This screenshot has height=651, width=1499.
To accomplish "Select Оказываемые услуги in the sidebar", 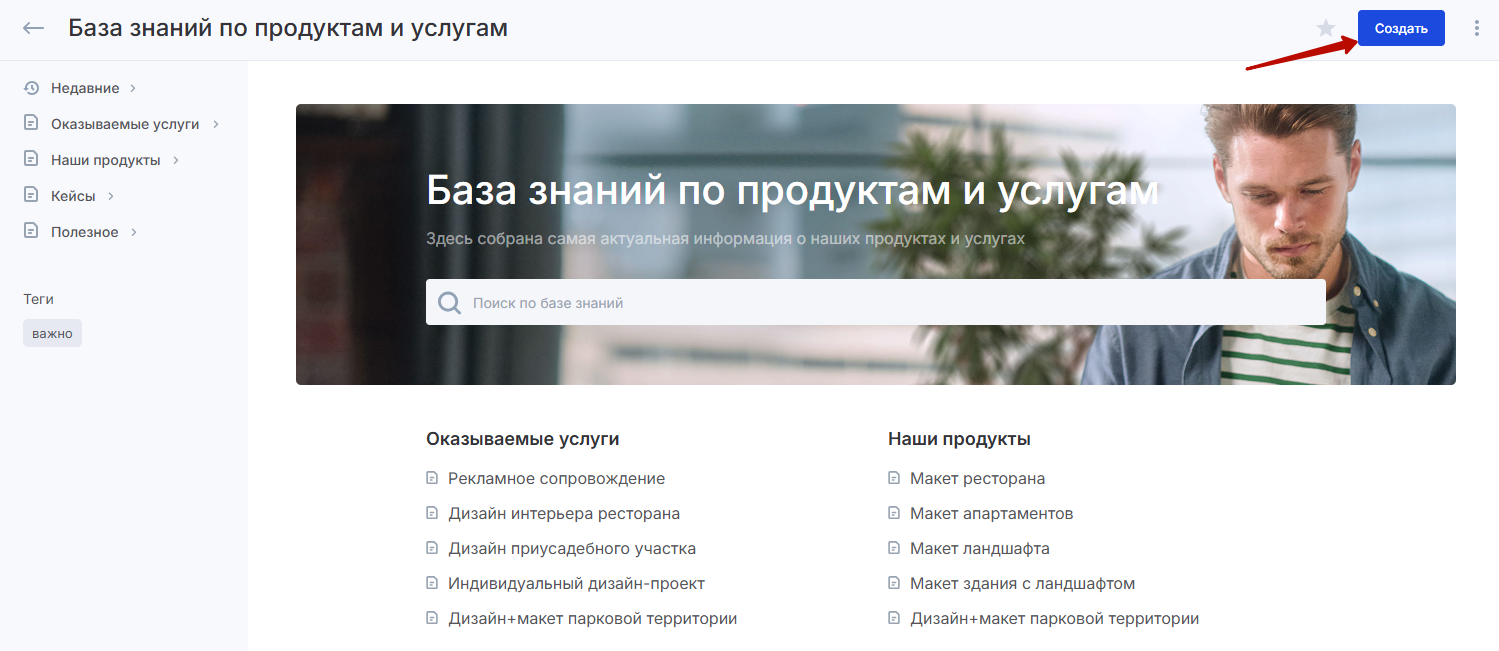I will click(125, 124).
